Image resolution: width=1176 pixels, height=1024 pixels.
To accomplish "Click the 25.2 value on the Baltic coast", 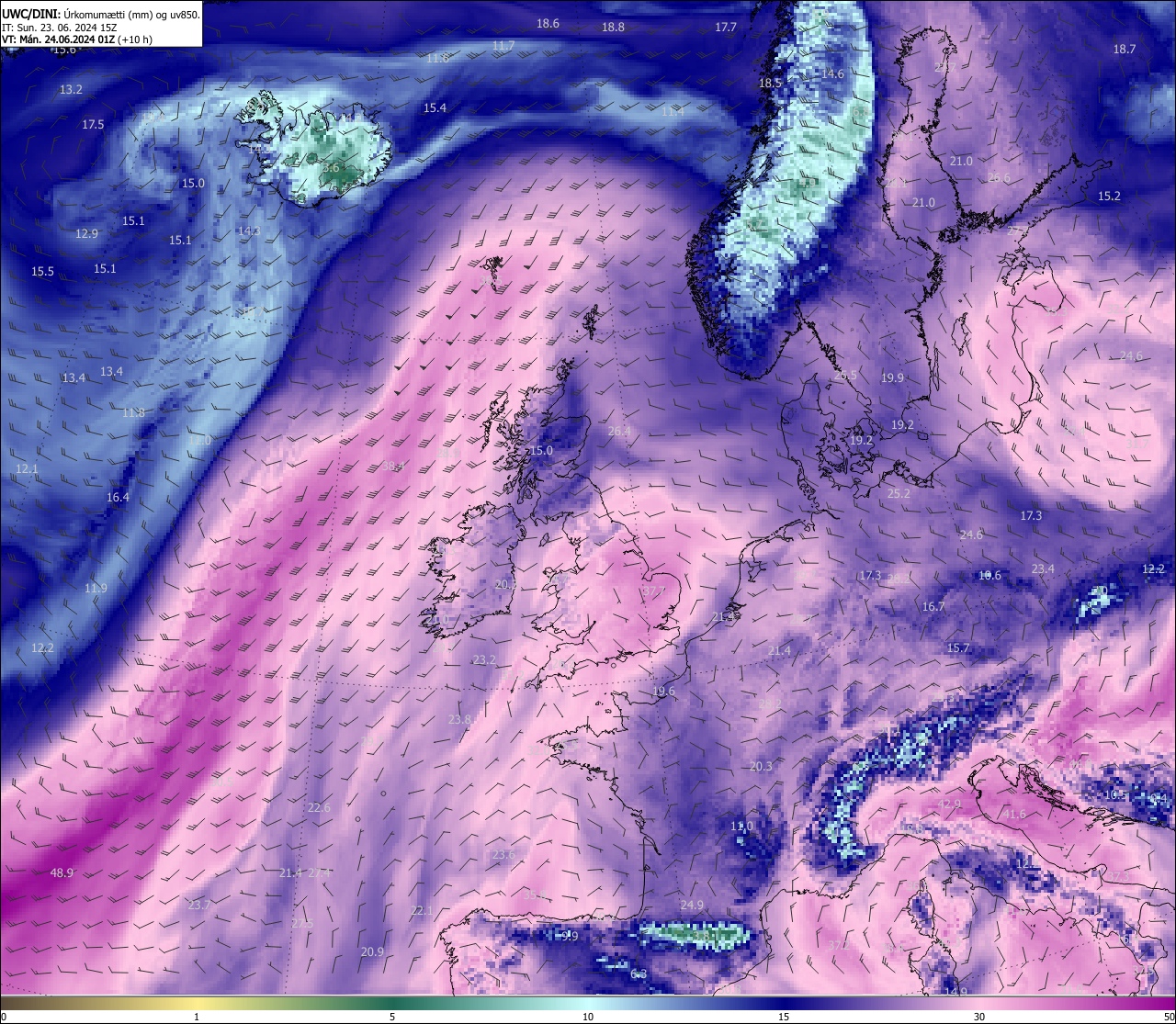I will [899, 493].
